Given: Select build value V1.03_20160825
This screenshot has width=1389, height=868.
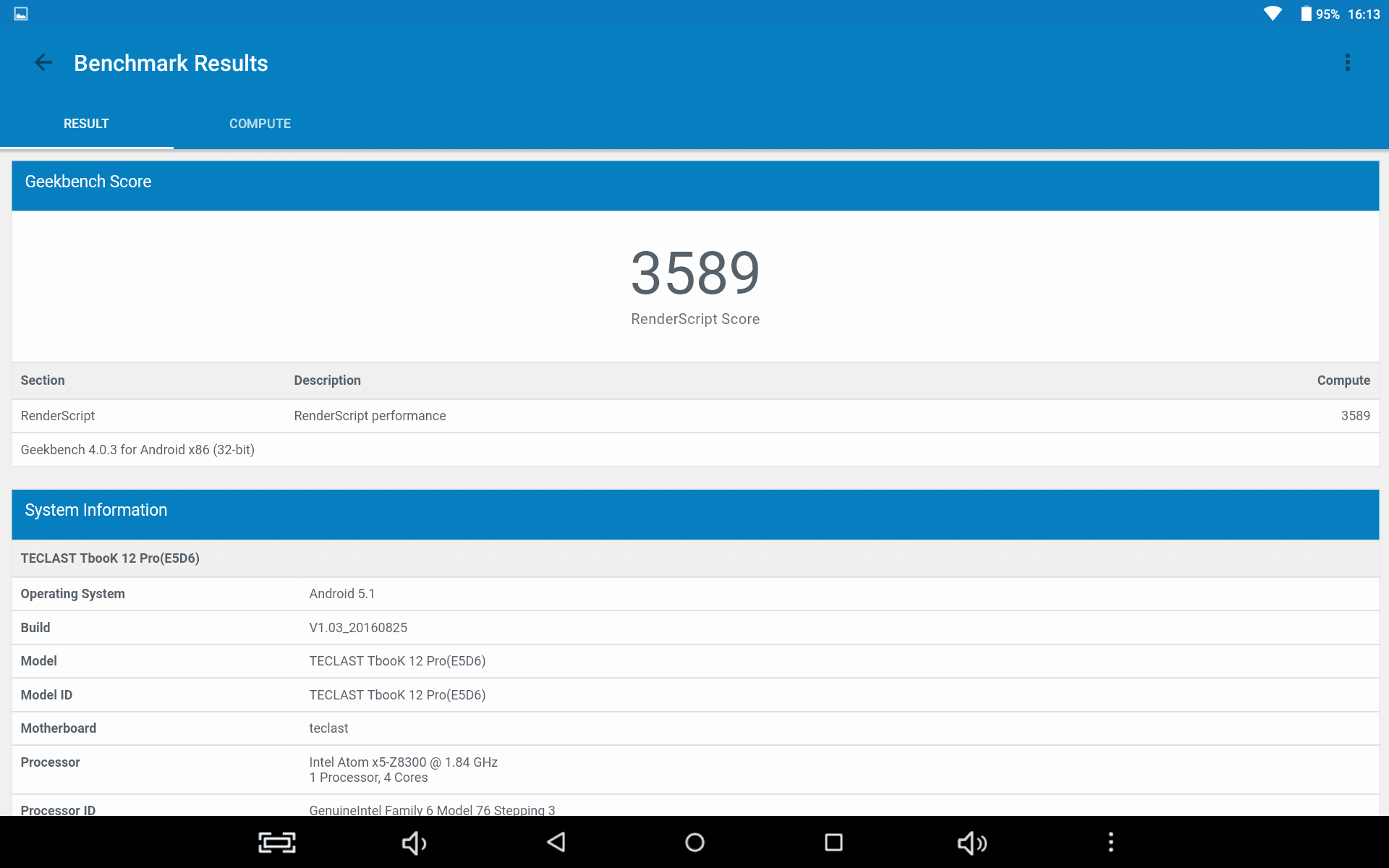Looking at the screenshot, I should (x=358, y=628).
